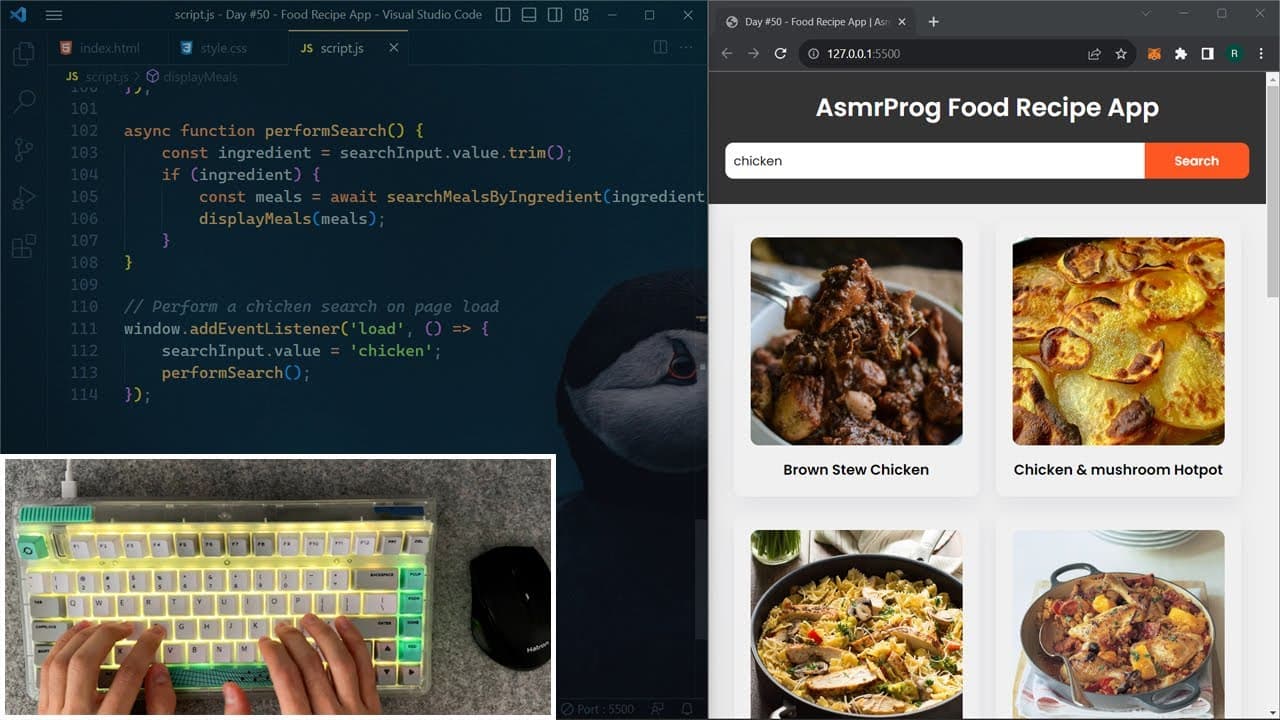Open the Explorer view in VS Code
Viewport: 1280px width, 720px height.
(x=24, y=53)
